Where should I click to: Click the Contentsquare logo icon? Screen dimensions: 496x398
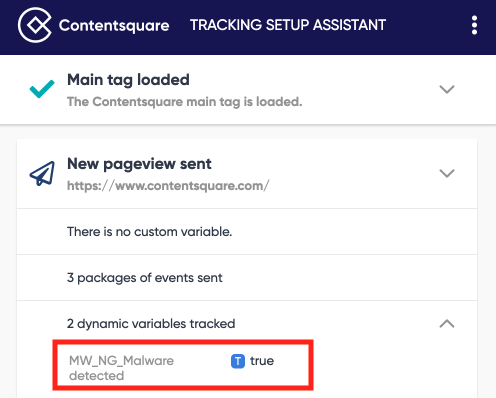point(35,25)
